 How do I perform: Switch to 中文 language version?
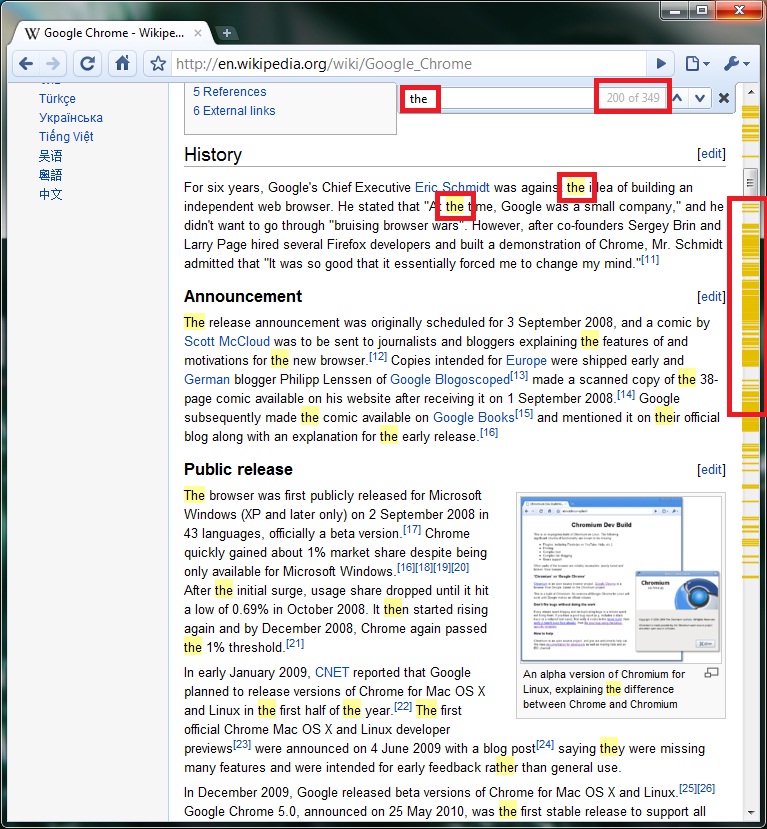[50, 194]
